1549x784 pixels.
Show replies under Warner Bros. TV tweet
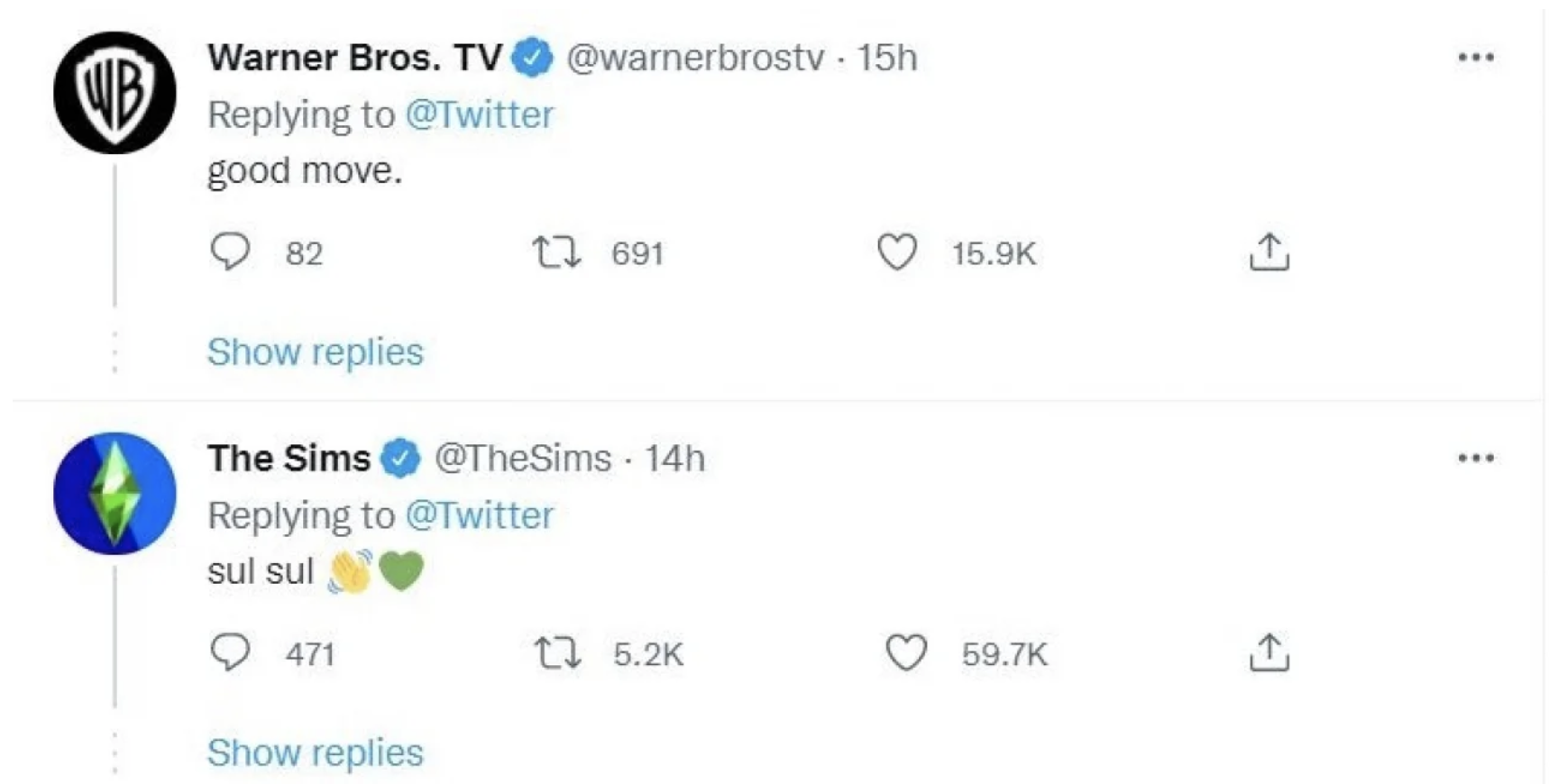click(315, 351)
